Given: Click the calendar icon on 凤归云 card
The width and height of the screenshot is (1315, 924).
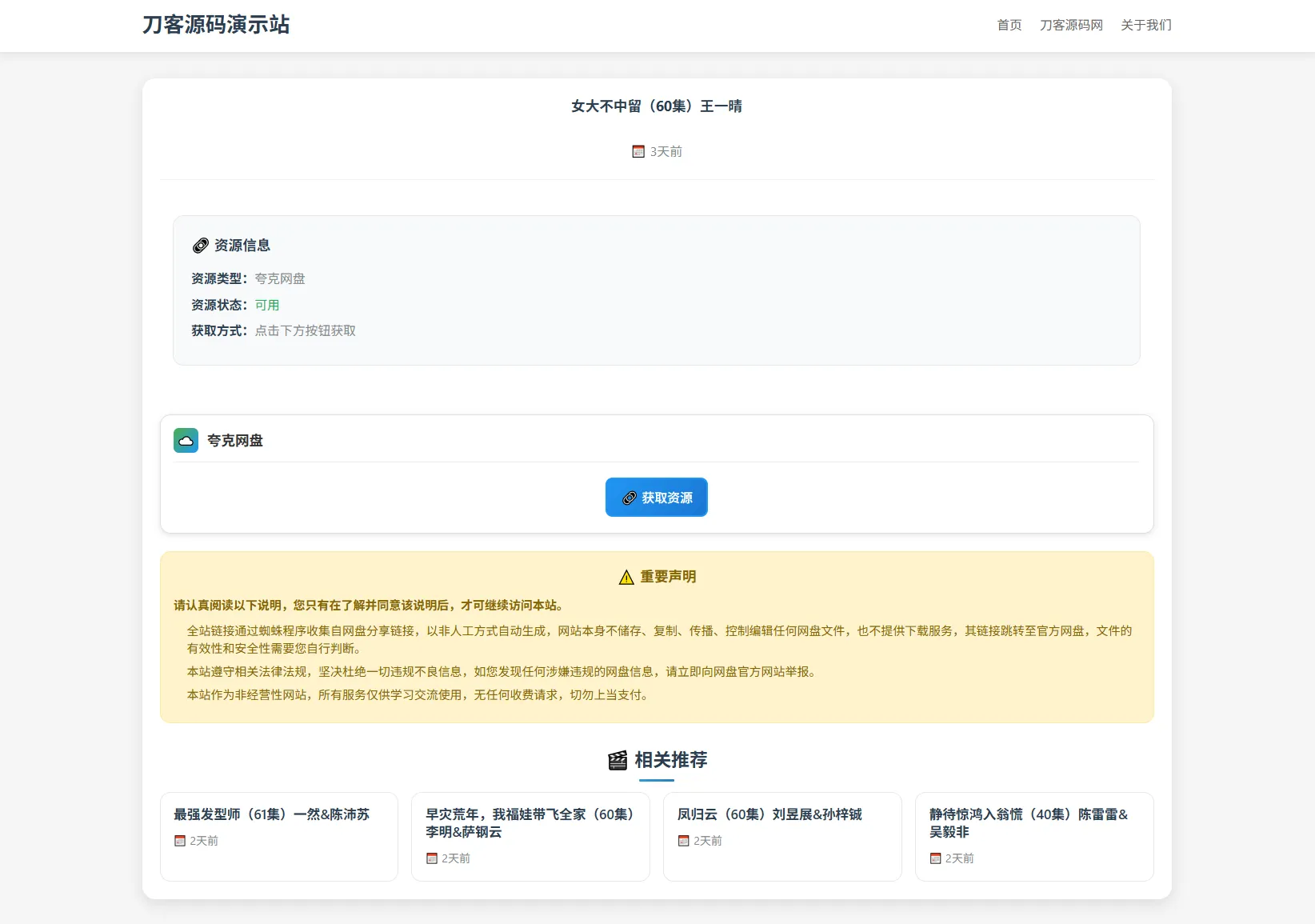Looking at the screenshot, I should [x=683, y=841].
